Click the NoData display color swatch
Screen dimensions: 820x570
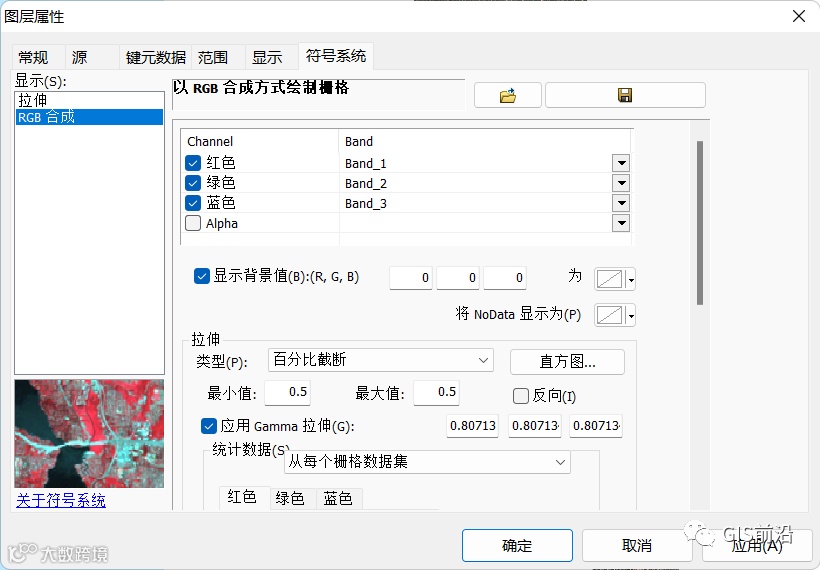(x=610, y=315)
